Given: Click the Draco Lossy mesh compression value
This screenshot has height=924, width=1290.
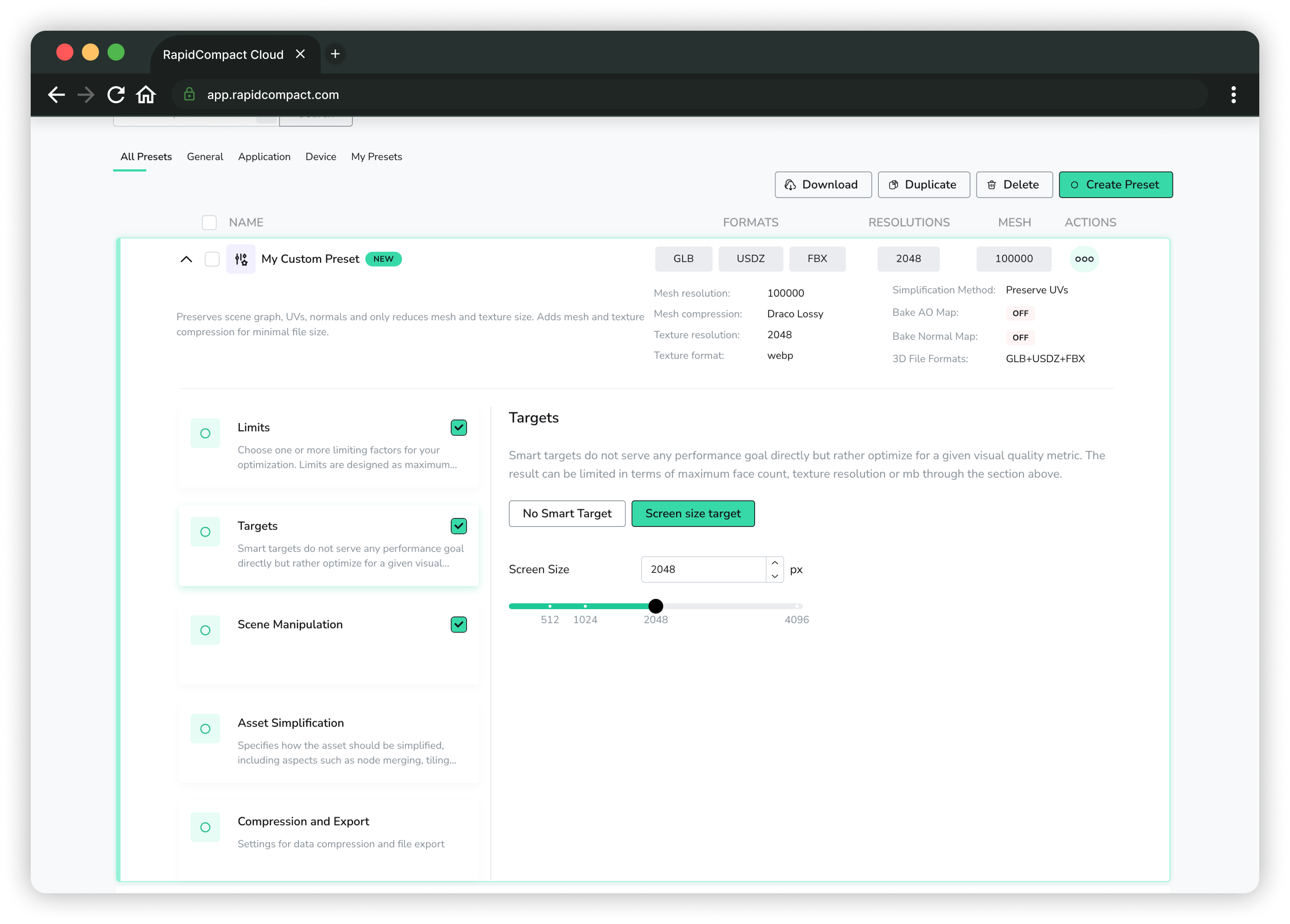Looking at the screenshot, I should click(795, 314).
